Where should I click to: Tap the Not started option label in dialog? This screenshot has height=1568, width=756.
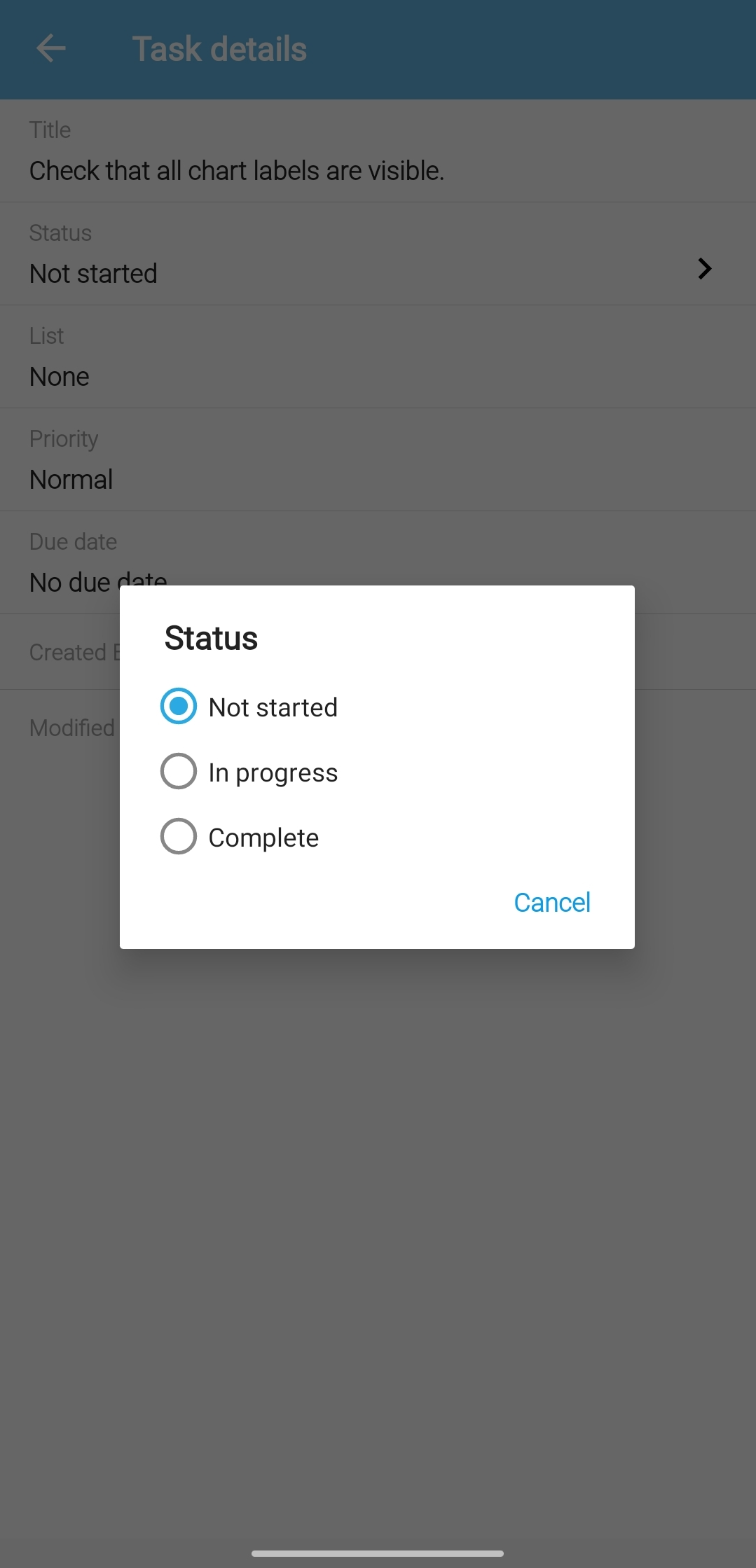click(273, 707)
